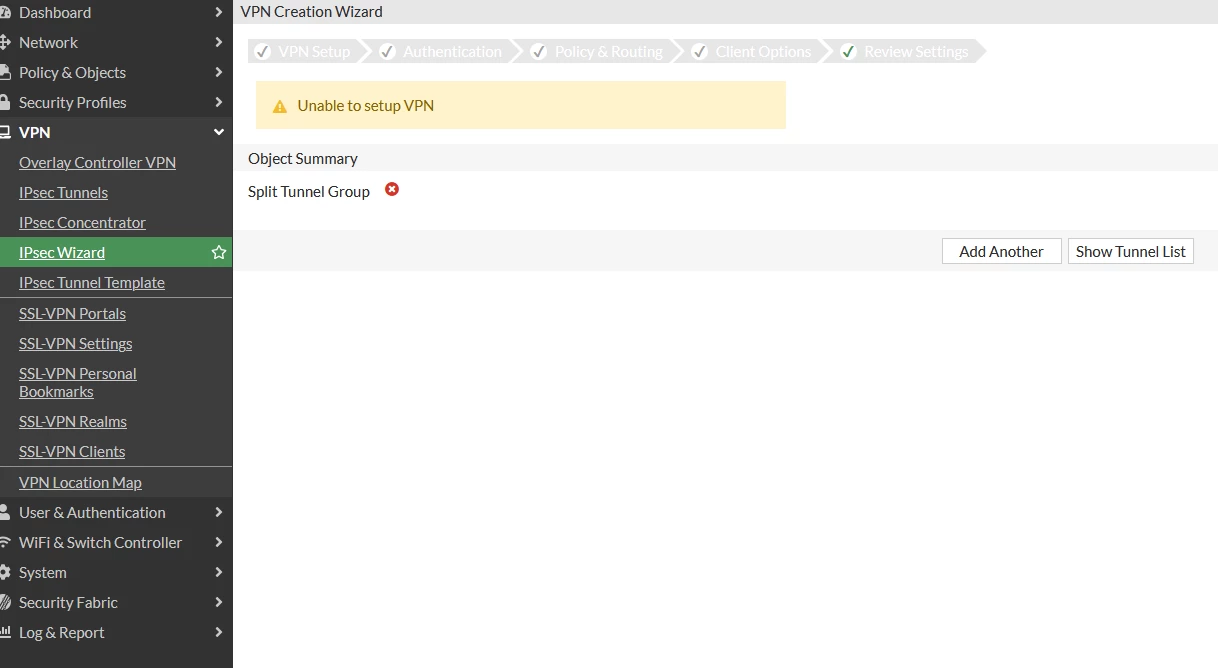Go to IPsec Tunnels
Screen dimensions: 1218x668
pos(63,193)
